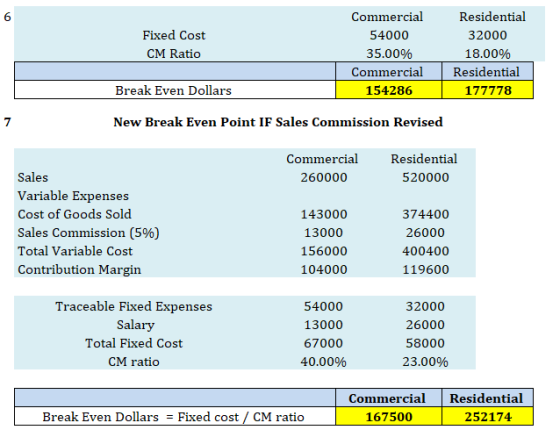Select the 13000 salary value

(323, 325)
